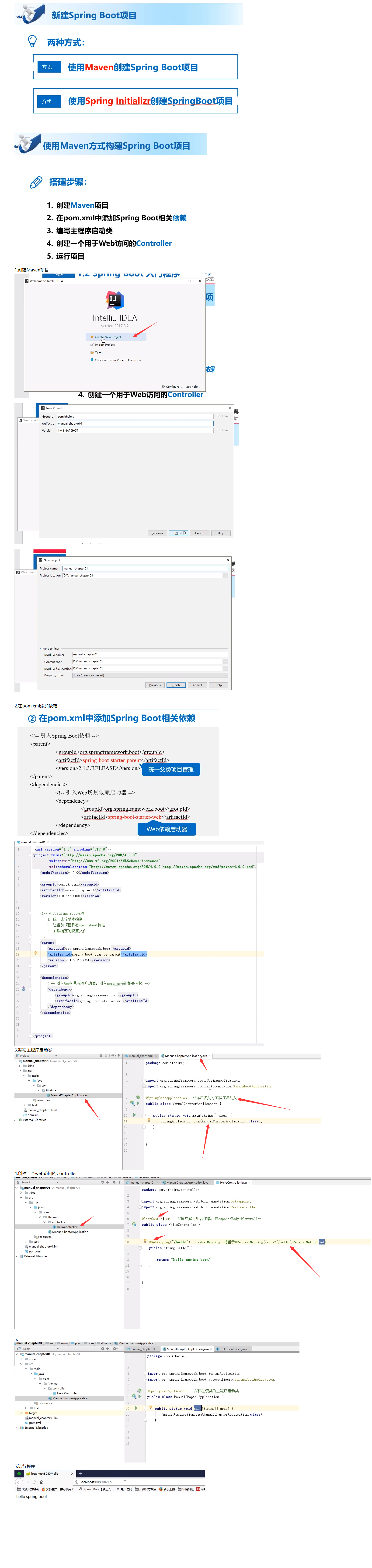The height and width of the screenshot is (1568, 372).
Task: Click Next in the GroupId New Project dialog
Action: [x=178, y=533]
